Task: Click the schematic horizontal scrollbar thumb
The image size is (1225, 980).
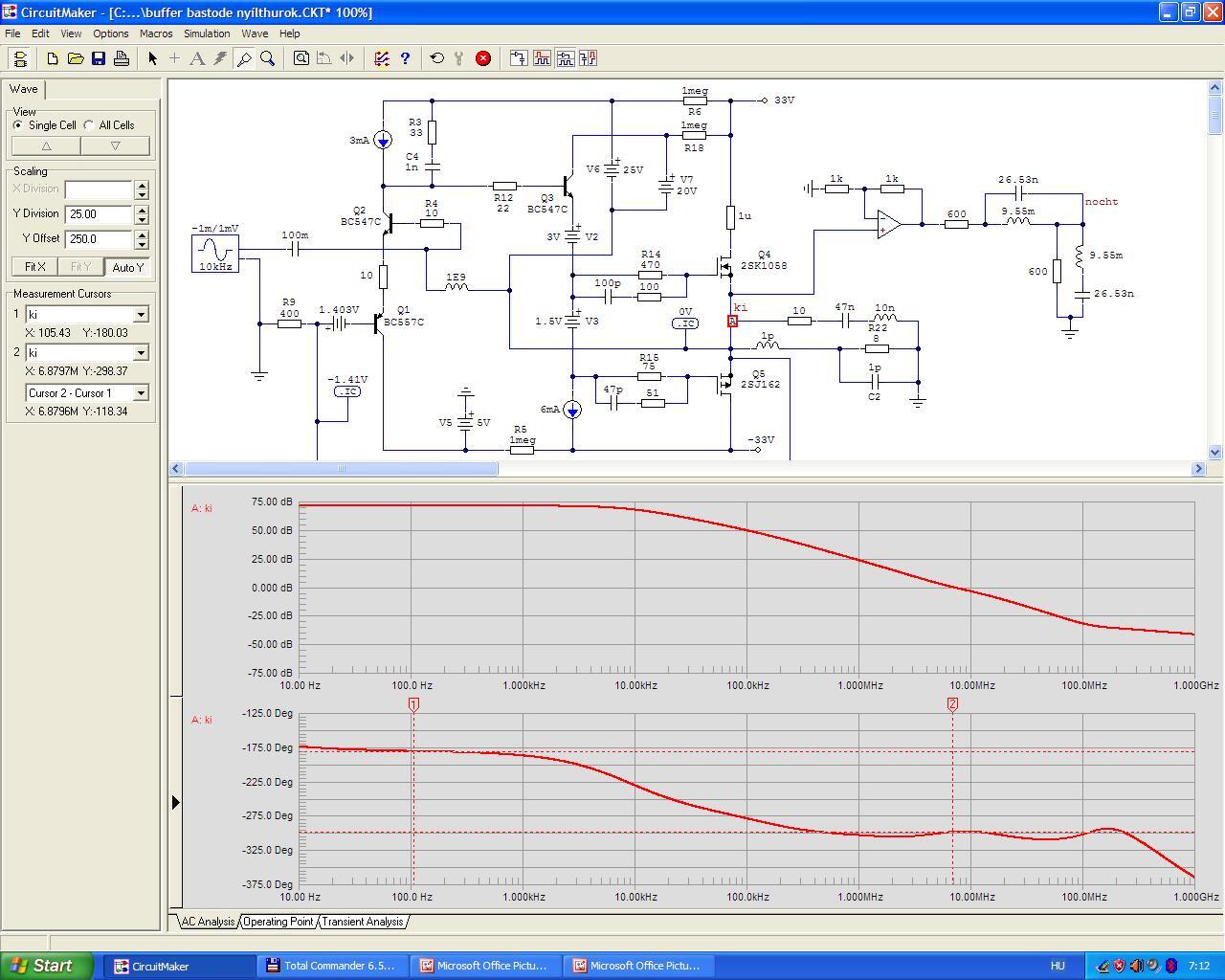Action: point(341,468)
